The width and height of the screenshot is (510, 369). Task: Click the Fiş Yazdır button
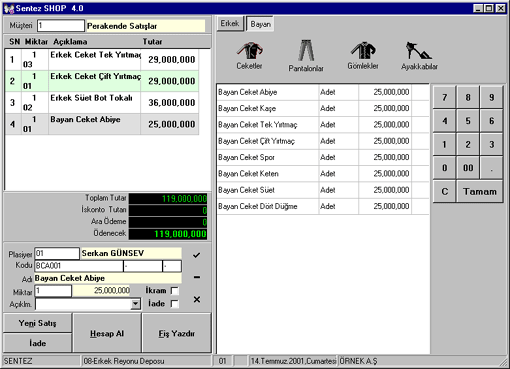(x=177, y=333)
